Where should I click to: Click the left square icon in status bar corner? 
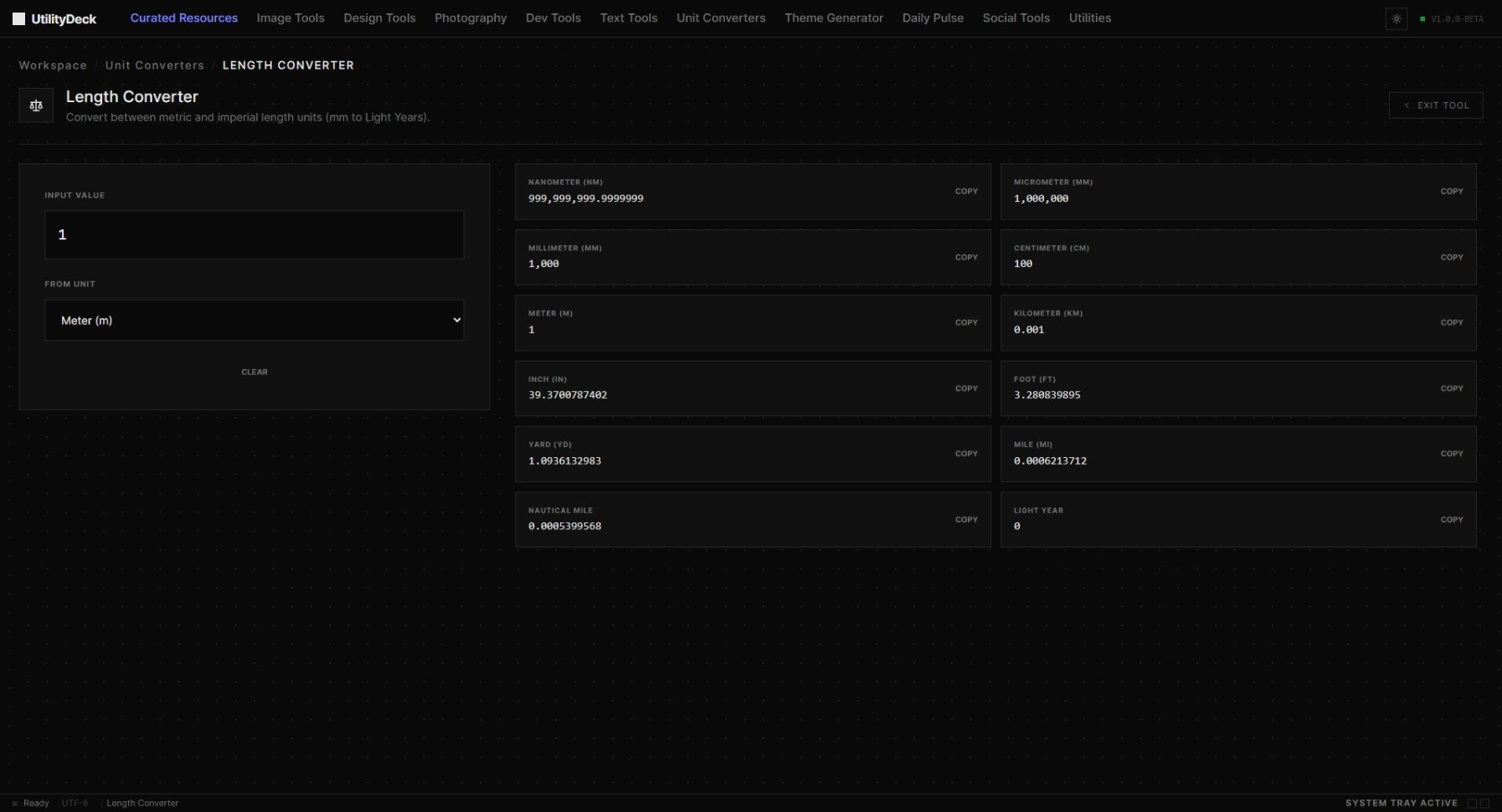(x=1472, y=802)
